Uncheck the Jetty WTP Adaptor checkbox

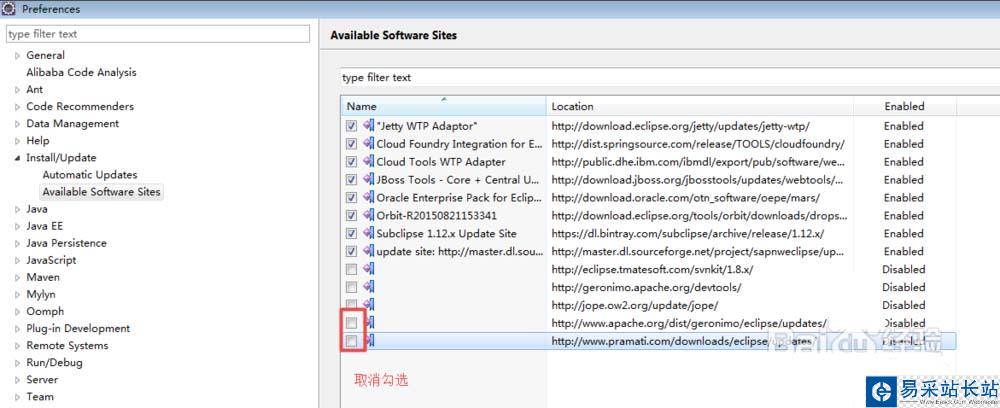pos(351,126)
